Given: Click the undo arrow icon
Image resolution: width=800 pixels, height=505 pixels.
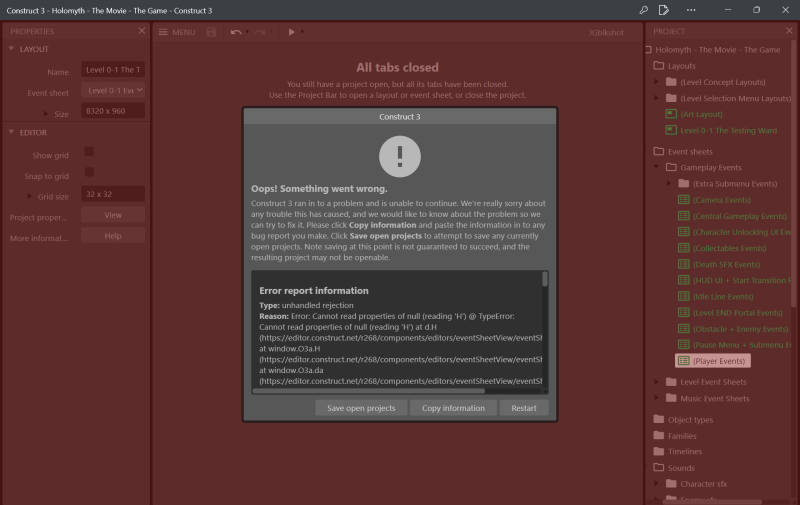Looking at the screenshot, I should [236, 32].
